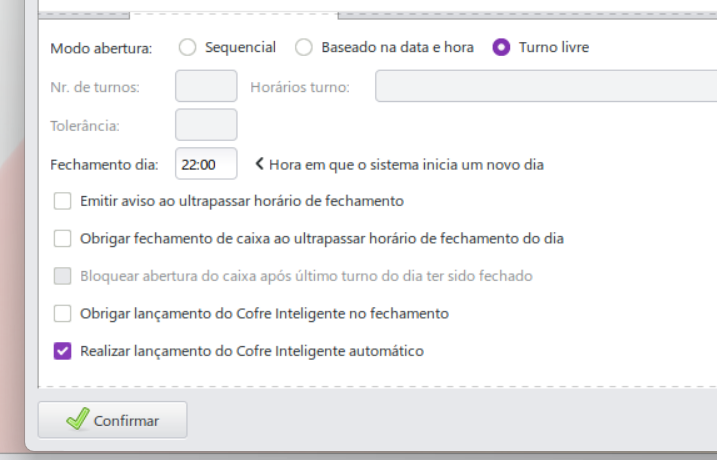Image resolution: width=717 pixels, height=460 pixels.
Task: Uncheck Realizar lançamento do Cofre Inteligente automático
Action: point(63,351)
